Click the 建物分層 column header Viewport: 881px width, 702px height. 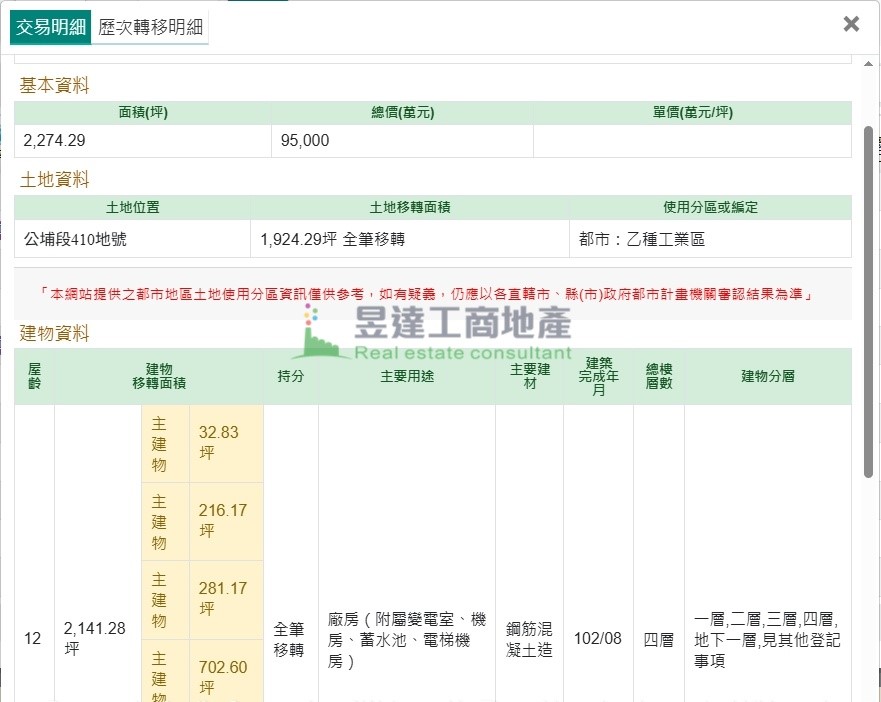tap(767, 377)
